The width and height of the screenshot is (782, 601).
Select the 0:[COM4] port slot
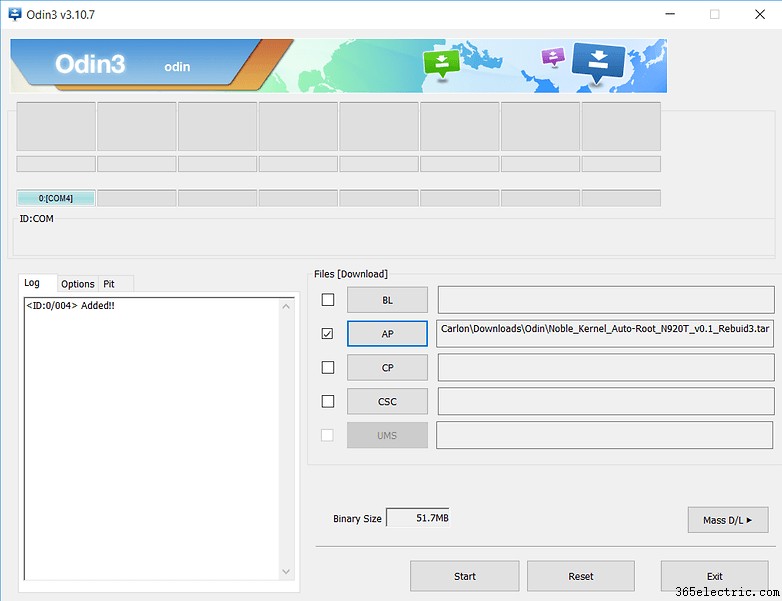[56, 198]
